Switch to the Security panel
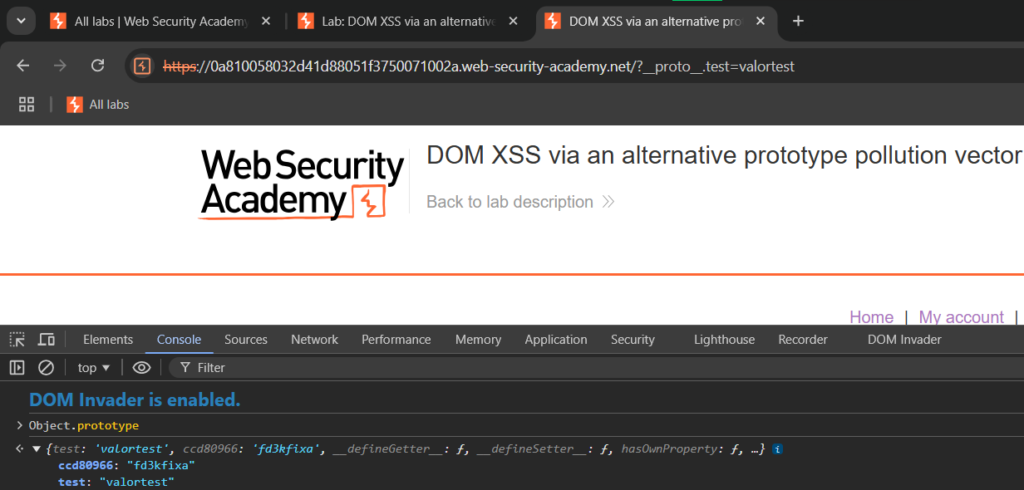Viewport: 1024px width, 490px height. pos(633,340)
